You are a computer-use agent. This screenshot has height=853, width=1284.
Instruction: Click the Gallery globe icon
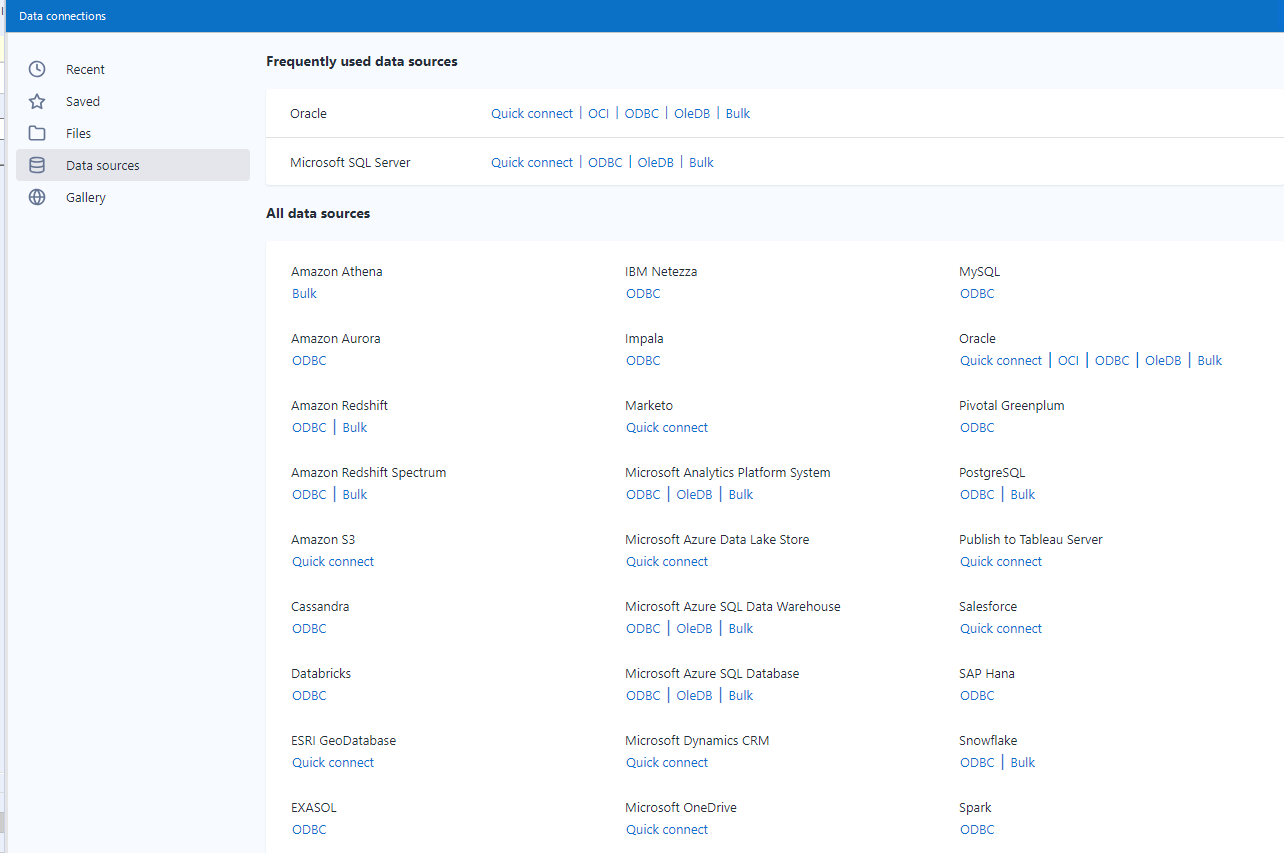tap(36, 197)
